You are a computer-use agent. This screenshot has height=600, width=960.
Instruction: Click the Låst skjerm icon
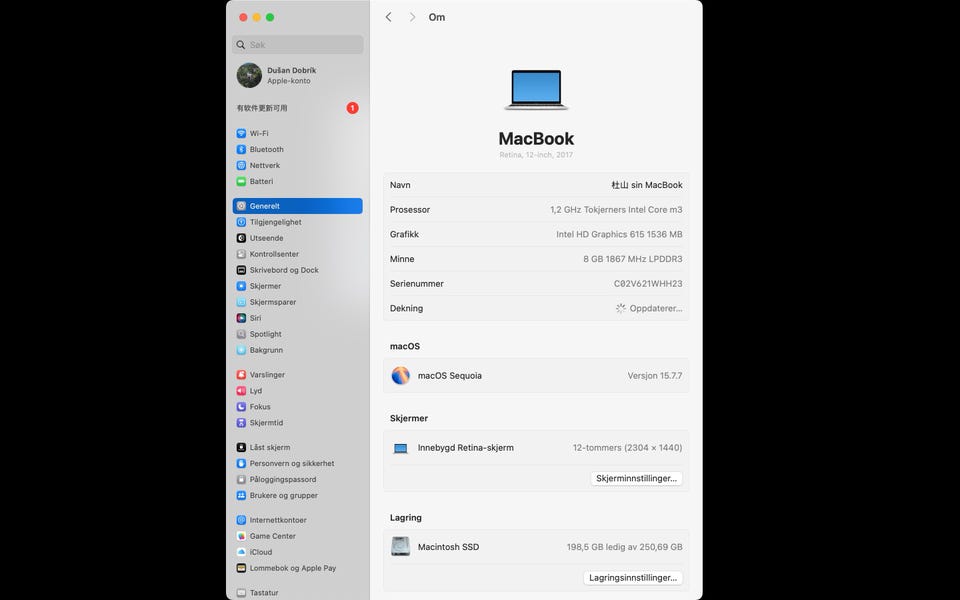coord(241,448)
